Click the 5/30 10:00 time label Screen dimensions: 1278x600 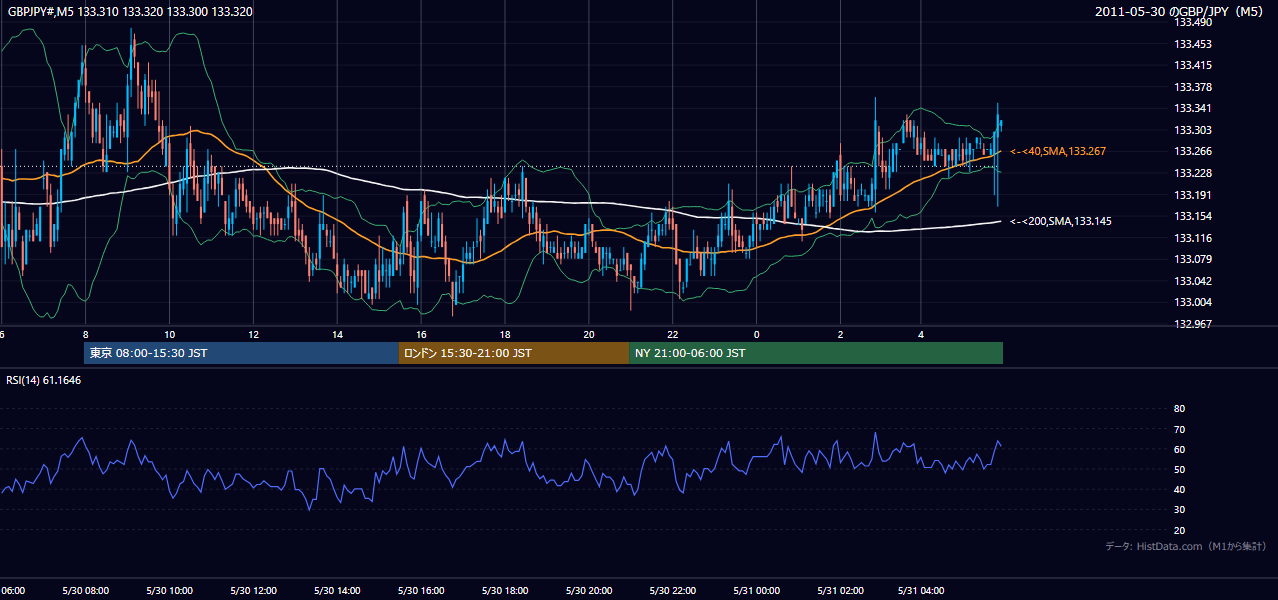point(169,591)
